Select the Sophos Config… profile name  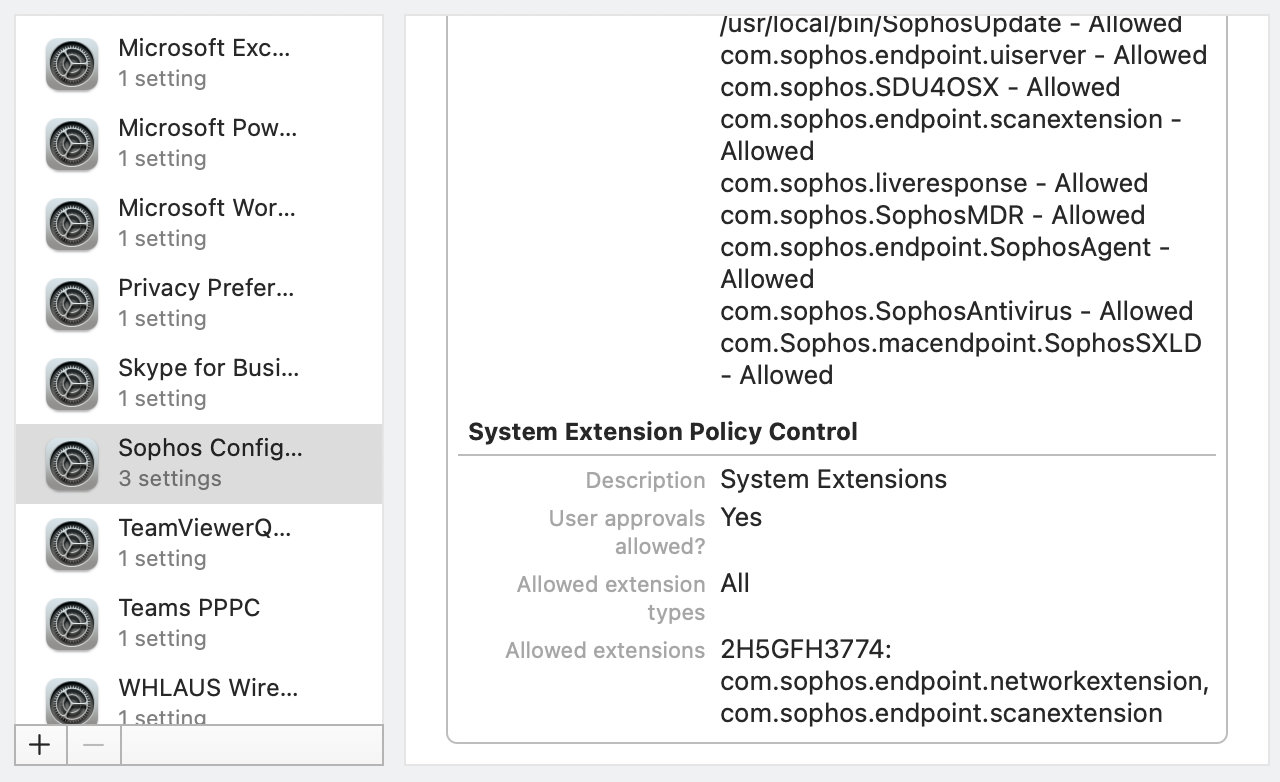(210, 448)
